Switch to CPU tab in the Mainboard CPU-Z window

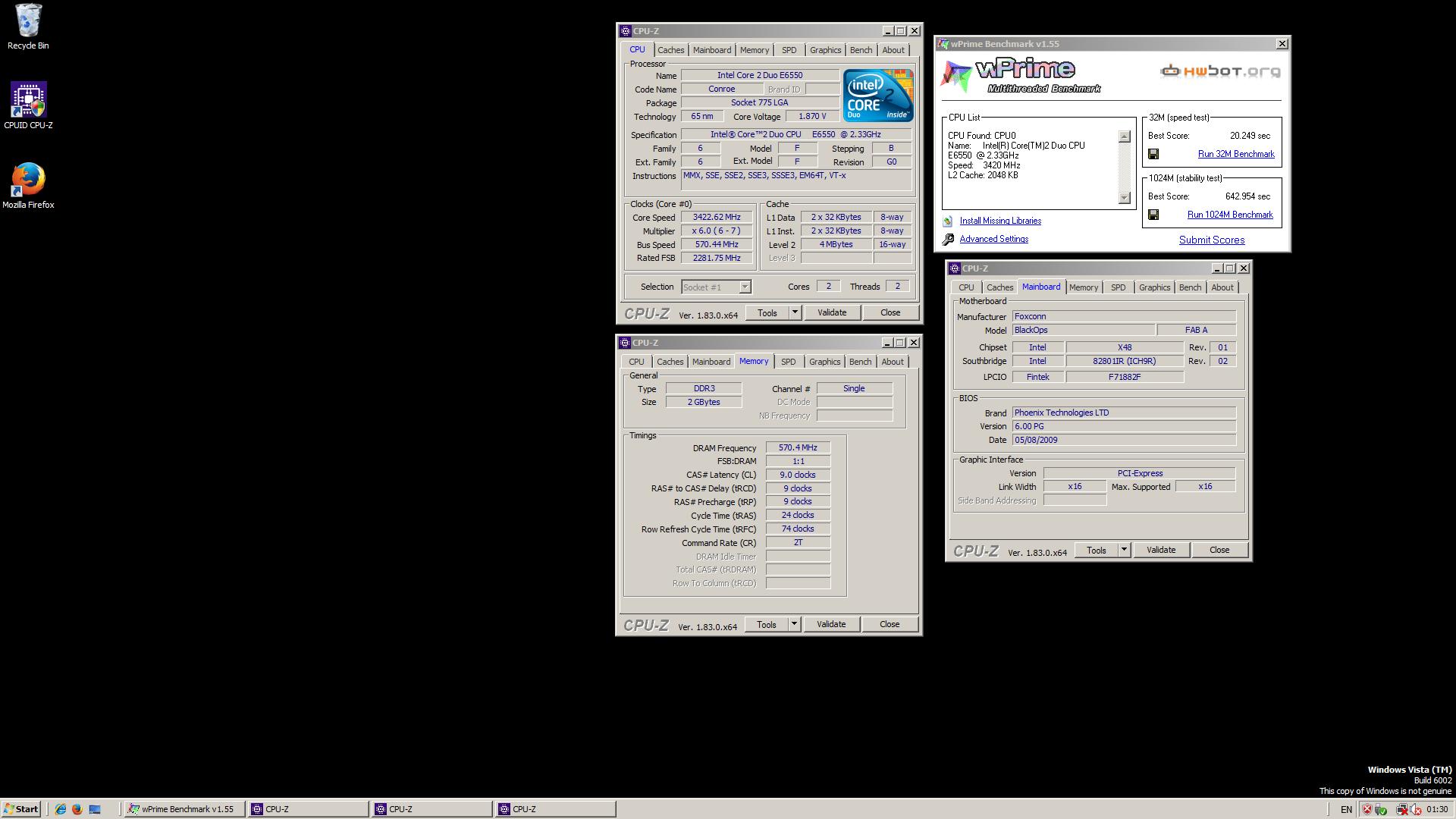(x=966, y=287)
